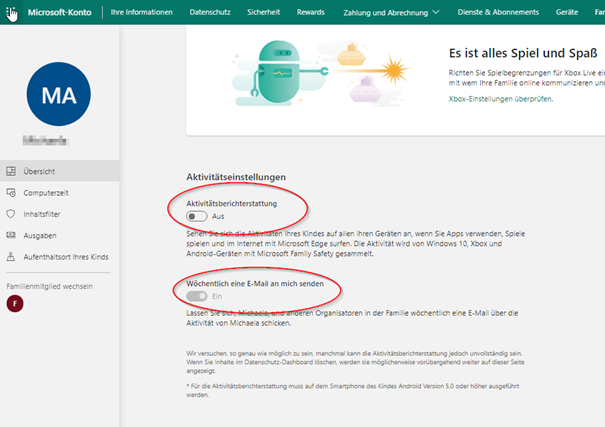The width and height of the screenshot is (605, 427).
Task: Click the Aufenthaltsort location icon
Action: [11, 257]
